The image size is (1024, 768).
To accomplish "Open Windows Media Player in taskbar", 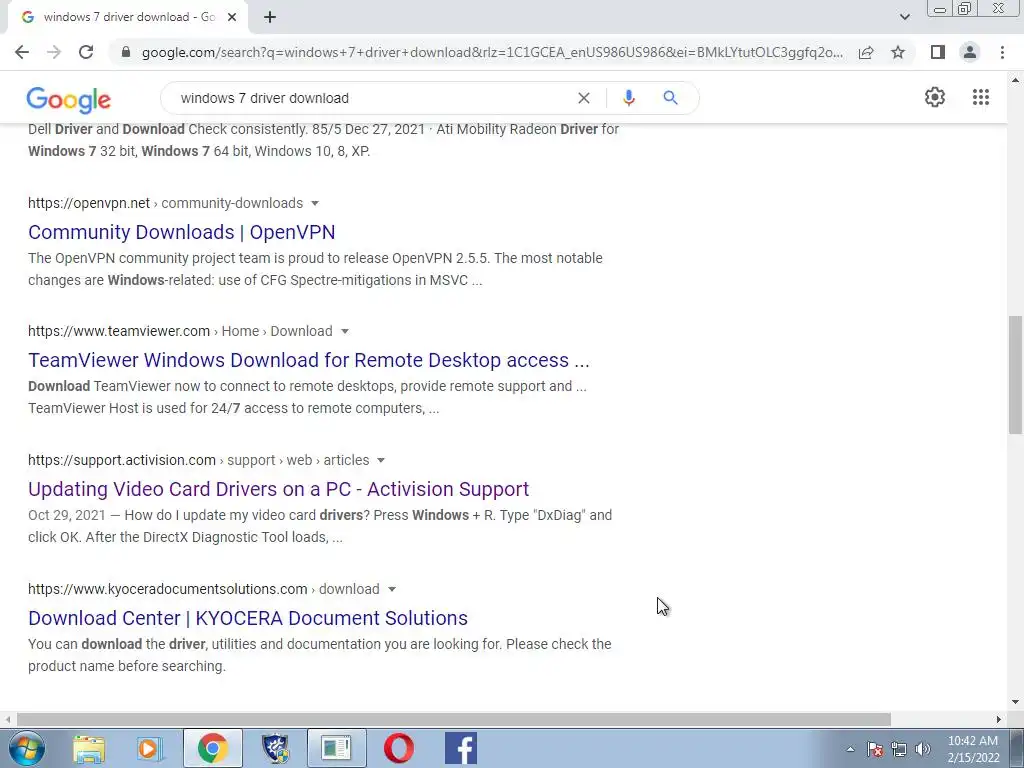I will pos(150,748).
